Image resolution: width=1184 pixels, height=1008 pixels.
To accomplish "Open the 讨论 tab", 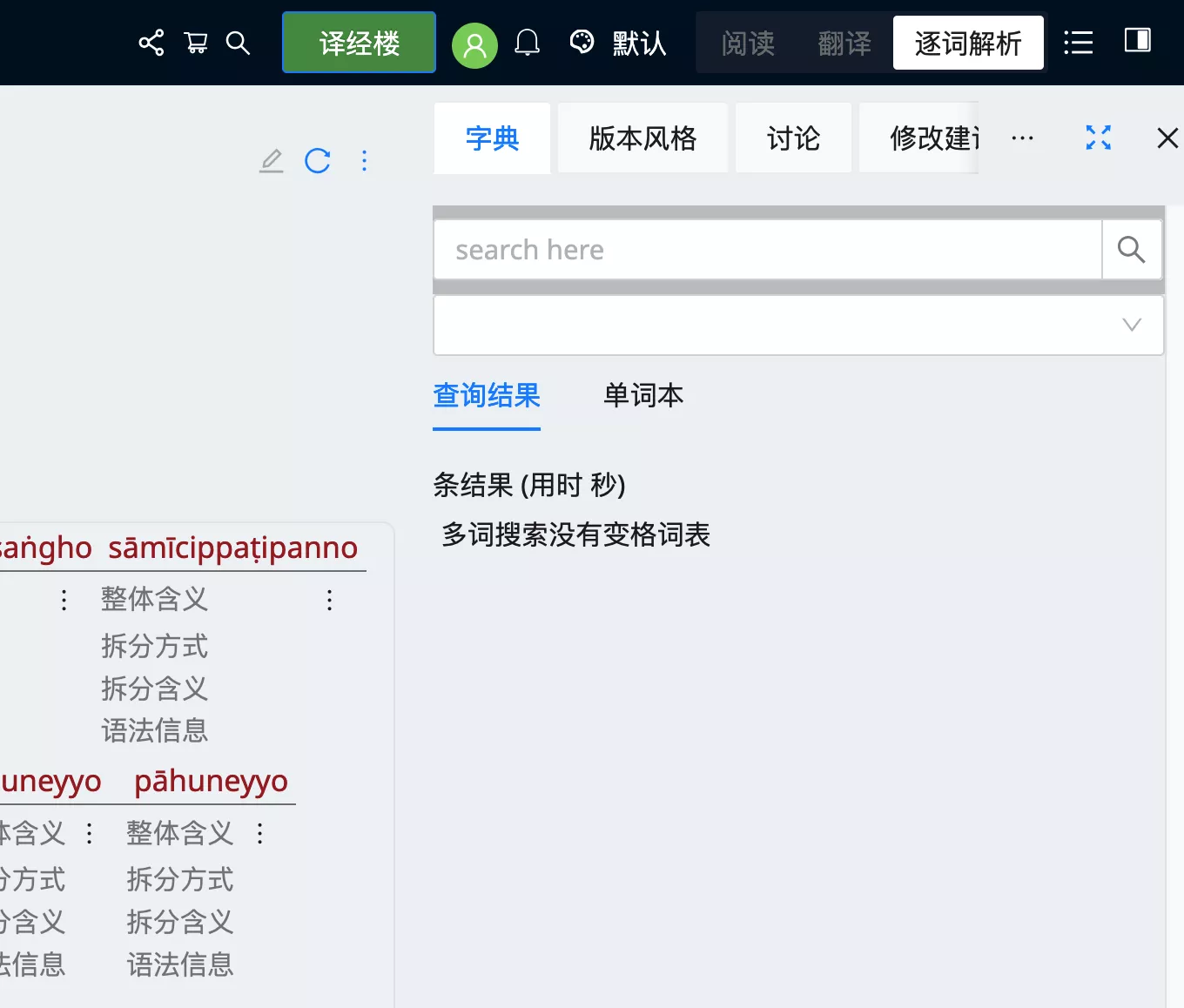I will point(793,138).
